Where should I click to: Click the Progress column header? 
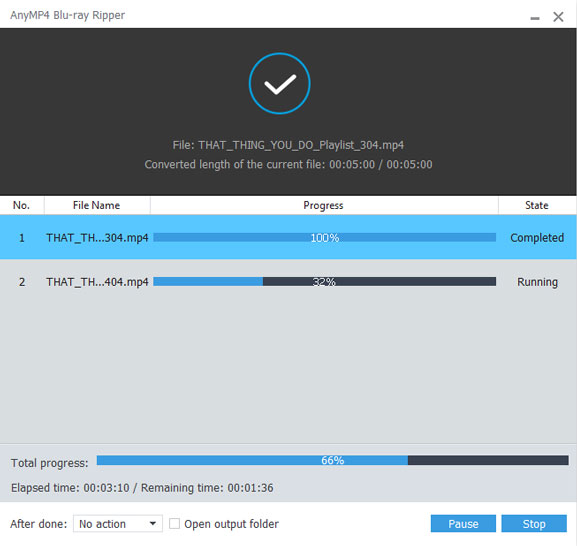(x=324, y=205)
